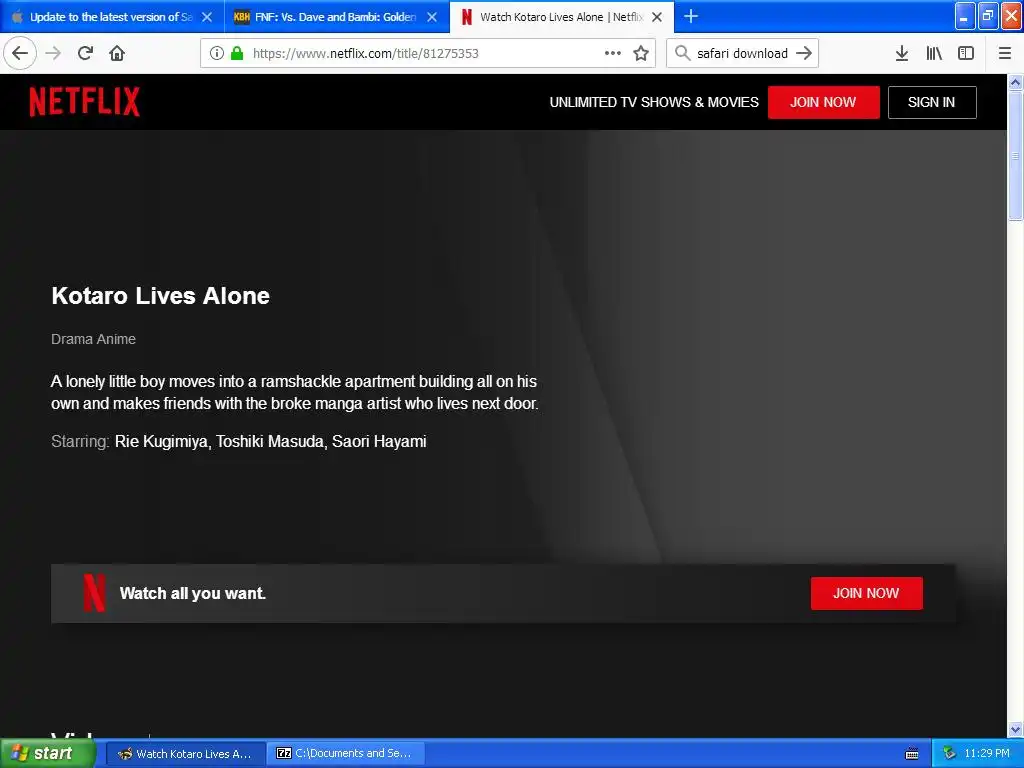This screenshot has width=1024, height=768.
Task: Click the system tray icon beside the clock
Action: (950, 754)
